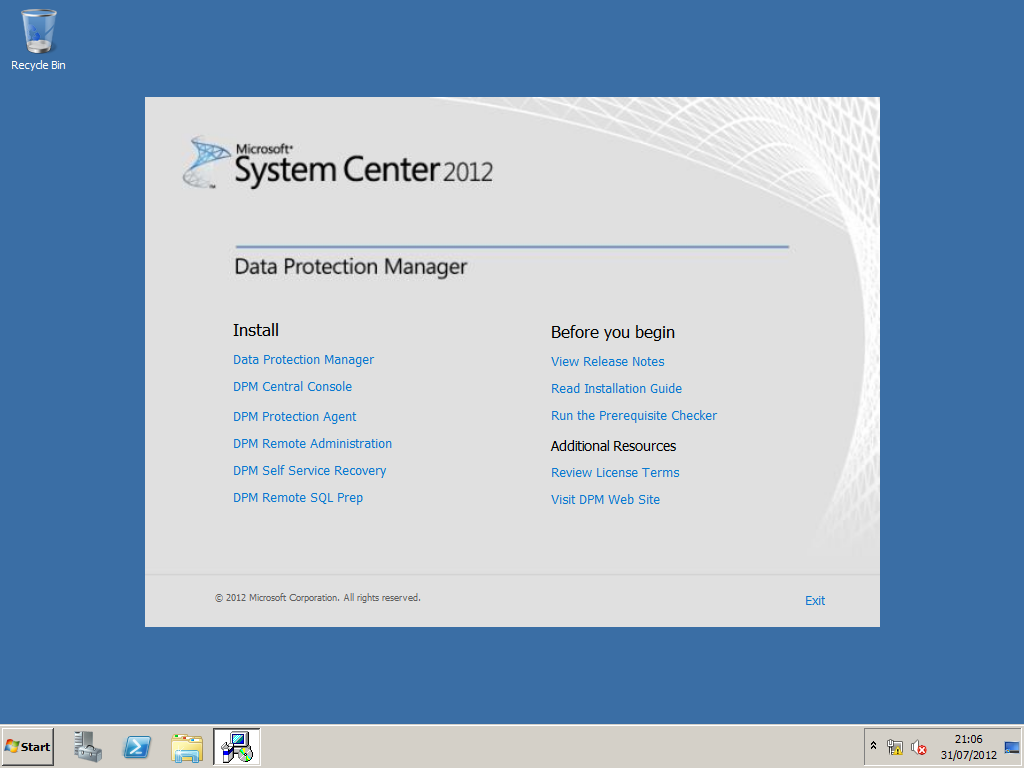Click the Microsoft copyright notice text
The width and height of the screenshot is (1024, 768).
coord(318,598)
